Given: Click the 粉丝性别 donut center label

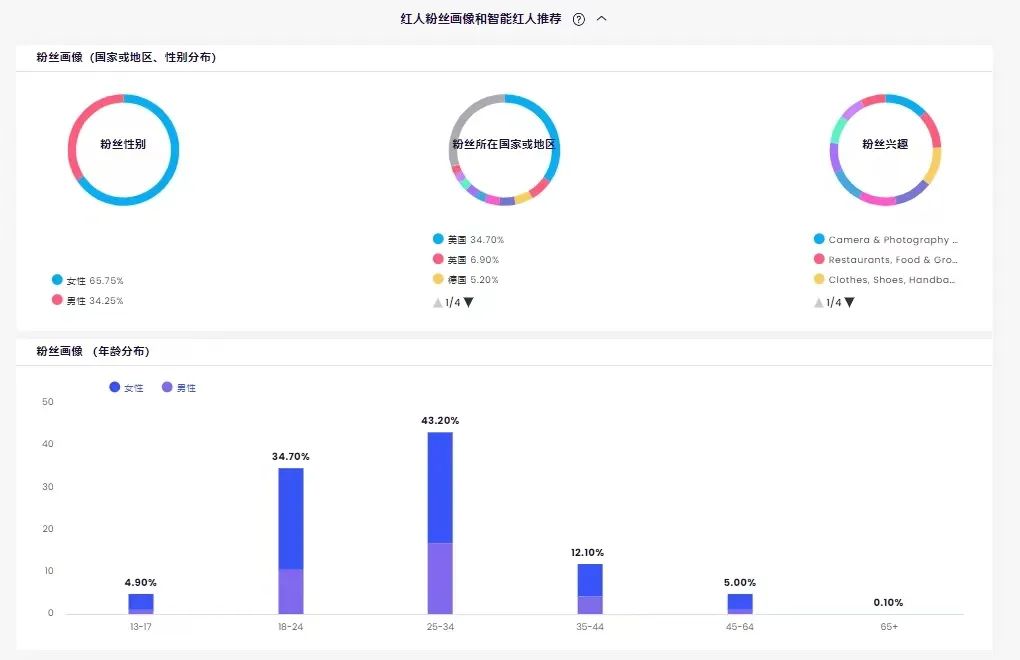Looking at the screenshot, I should (x=123, y=144).
